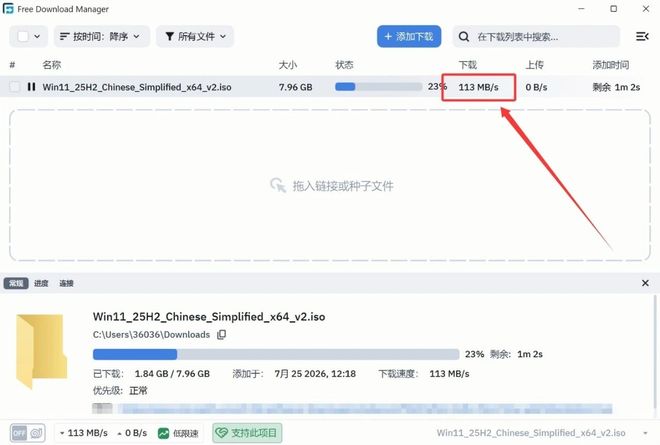
Task: Click the large progress bar in the details panel
Action: click(x=276, y=354)
